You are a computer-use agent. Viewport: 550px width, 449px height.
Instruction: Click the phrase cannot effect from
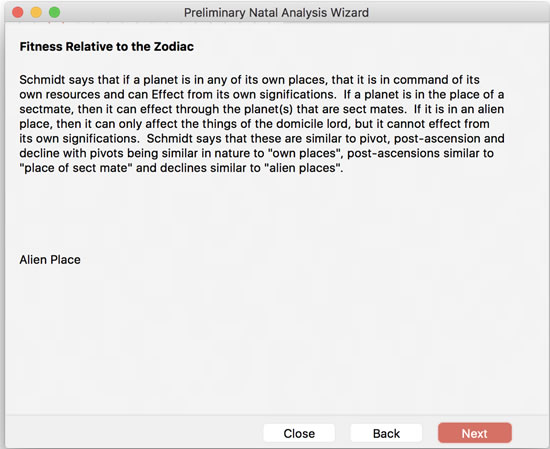pyautogui.click(x=438, y=124)
